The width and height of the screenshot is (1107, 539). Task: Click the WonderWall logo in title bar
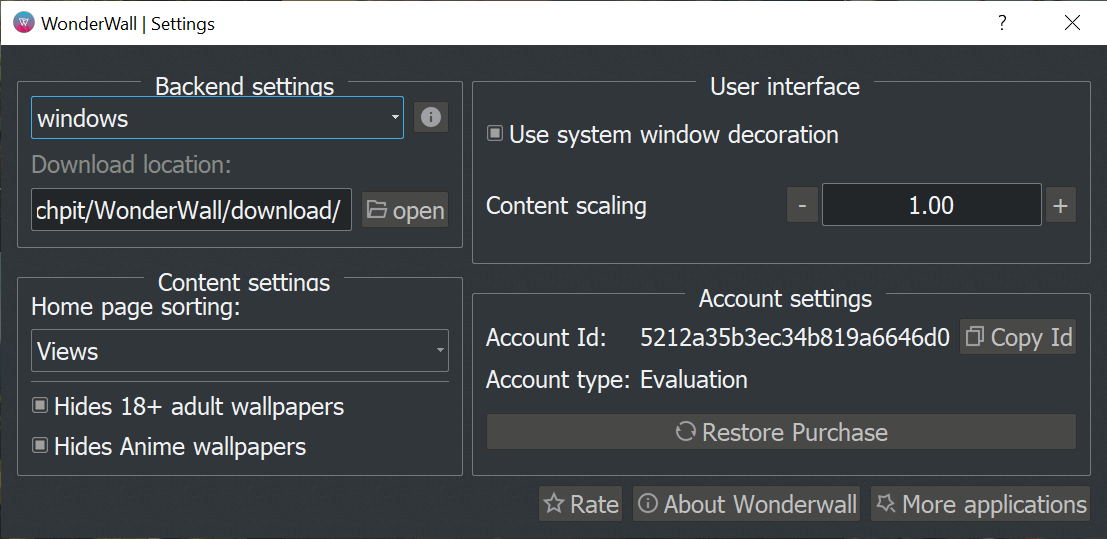coord(23,23)
